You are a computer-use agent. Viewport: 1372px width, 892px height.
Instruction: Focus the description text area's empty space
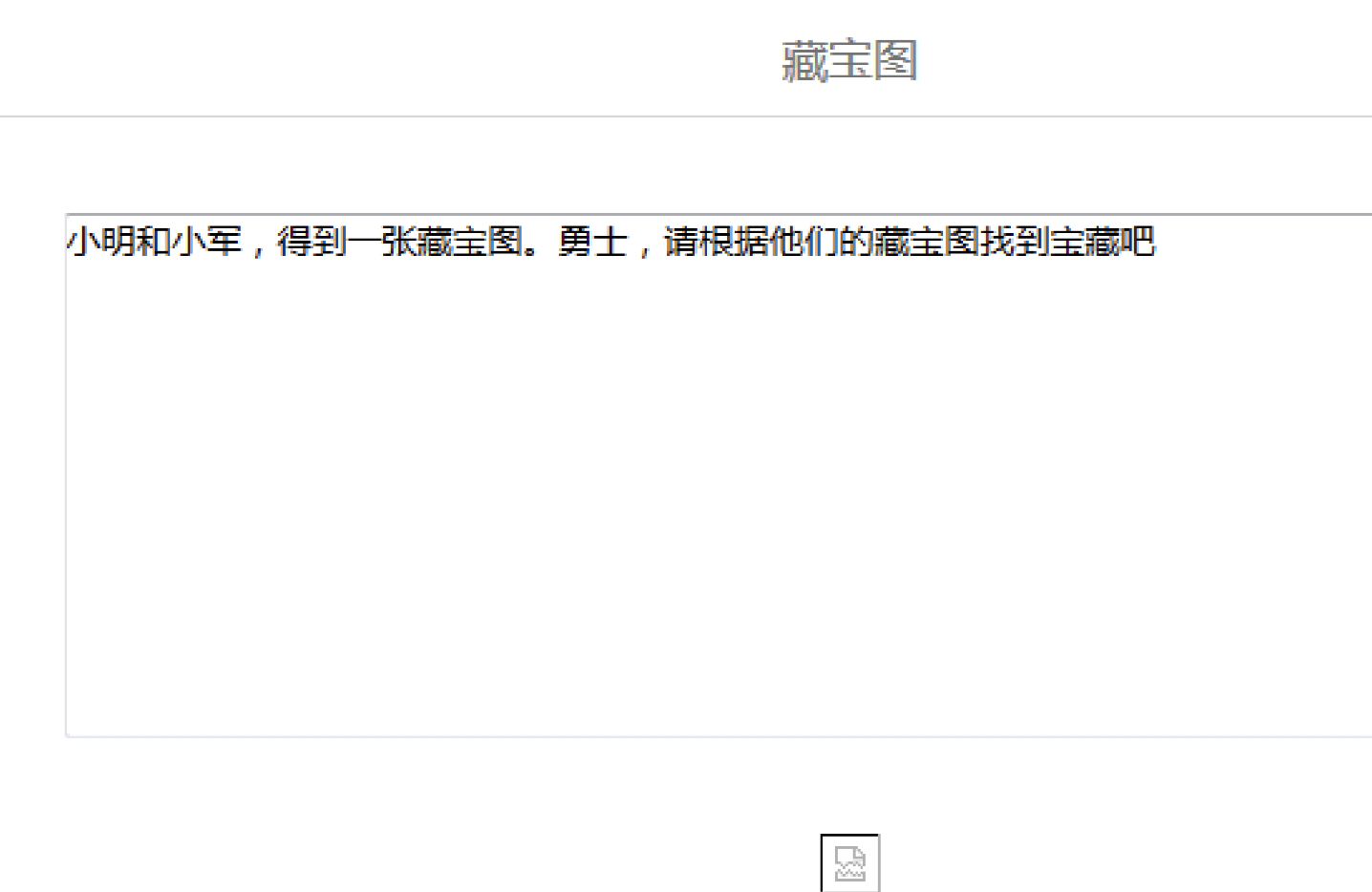(718, 497)
